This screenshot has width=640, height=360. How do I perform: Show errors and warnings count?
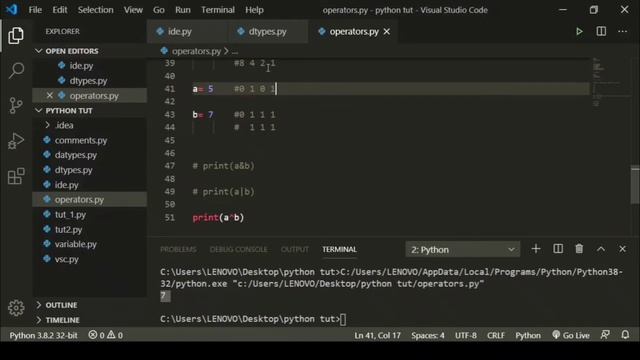(106, 335)
